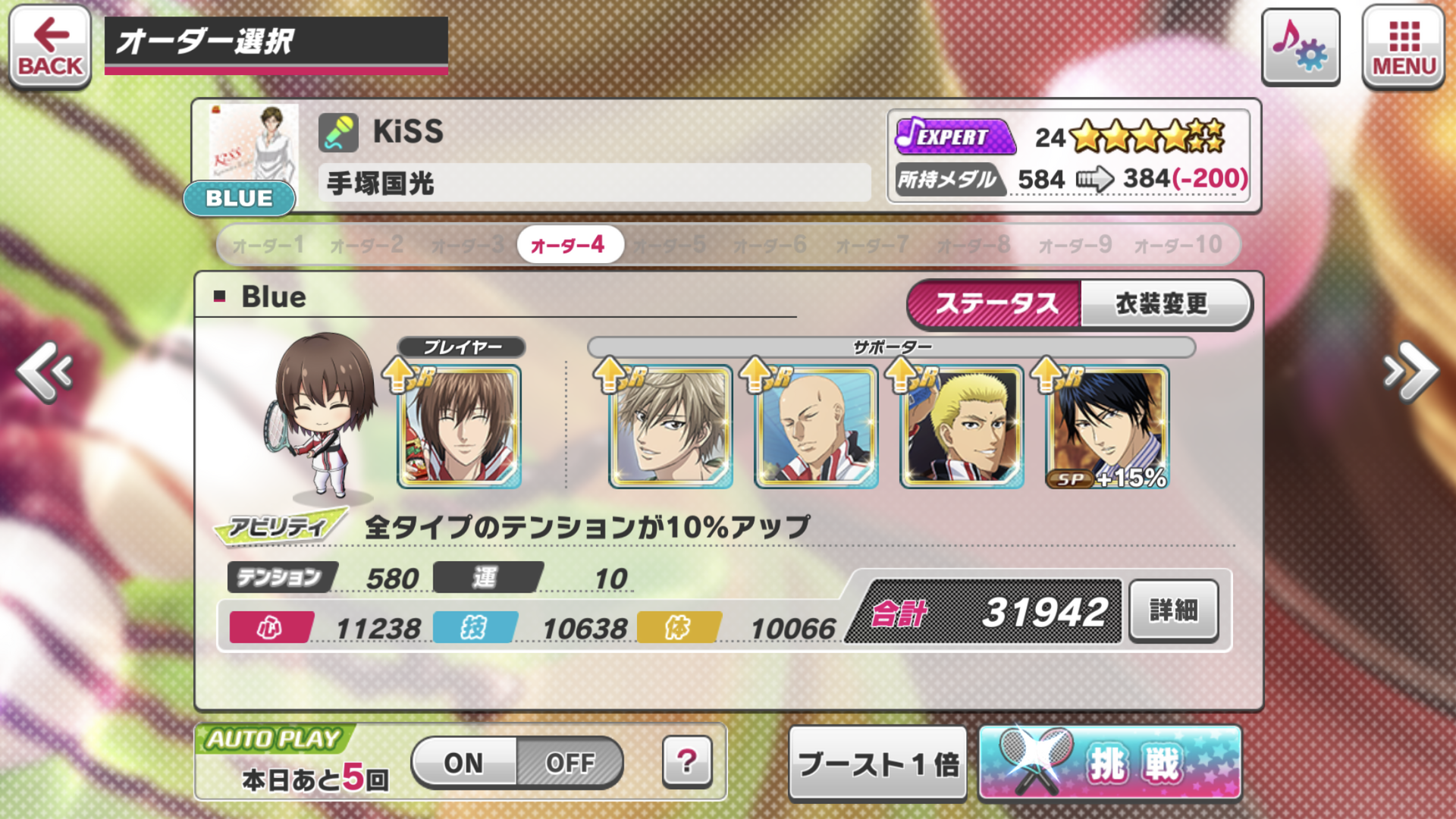
Task: Open 詳細 status details
Action: [x=1173, y=610]
